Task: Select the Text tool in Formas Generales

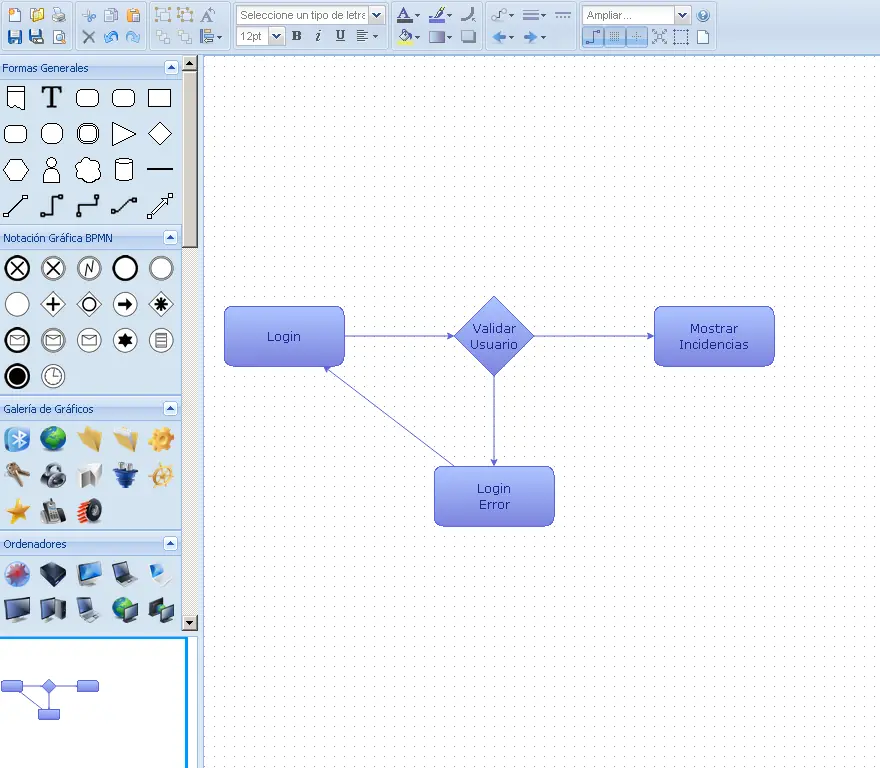Action: [x=51, y=97]
